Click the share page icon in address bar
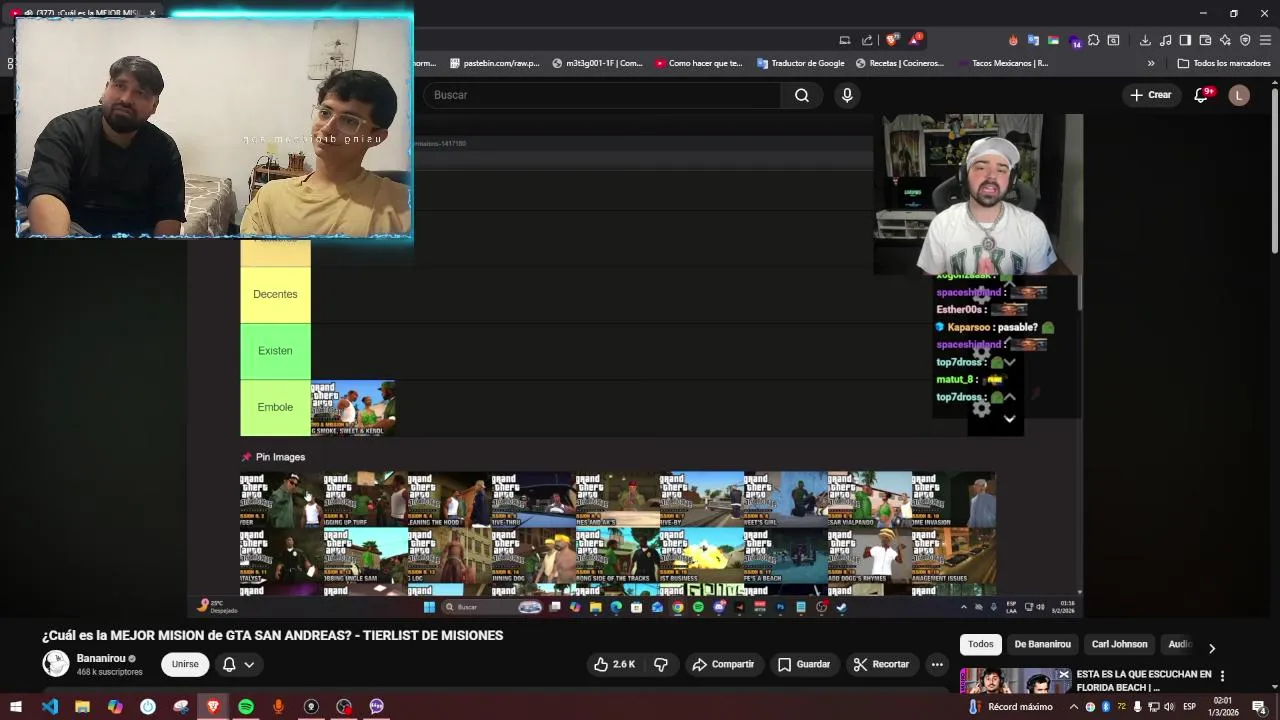Image resolution: width=1280 pixels, height=720 pixels. (x=866, y=40)
